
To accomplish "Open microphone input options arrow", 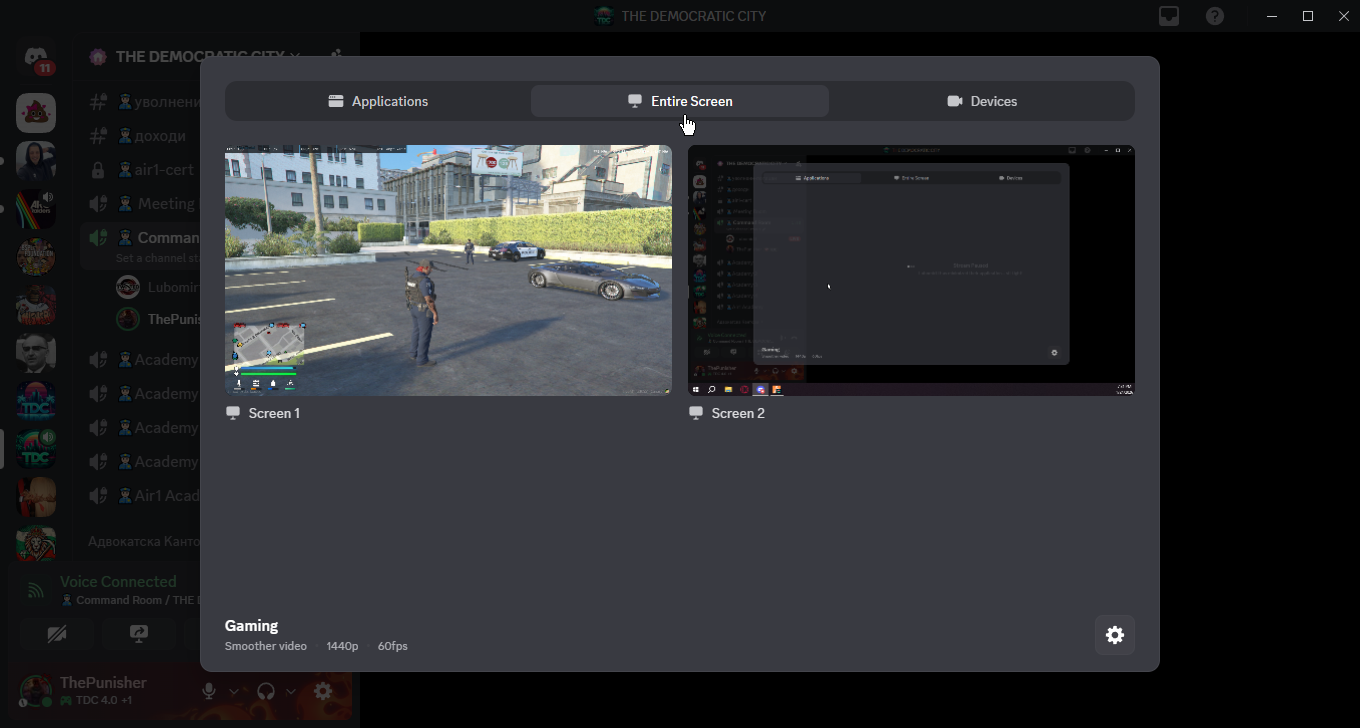I will [234, 691].
